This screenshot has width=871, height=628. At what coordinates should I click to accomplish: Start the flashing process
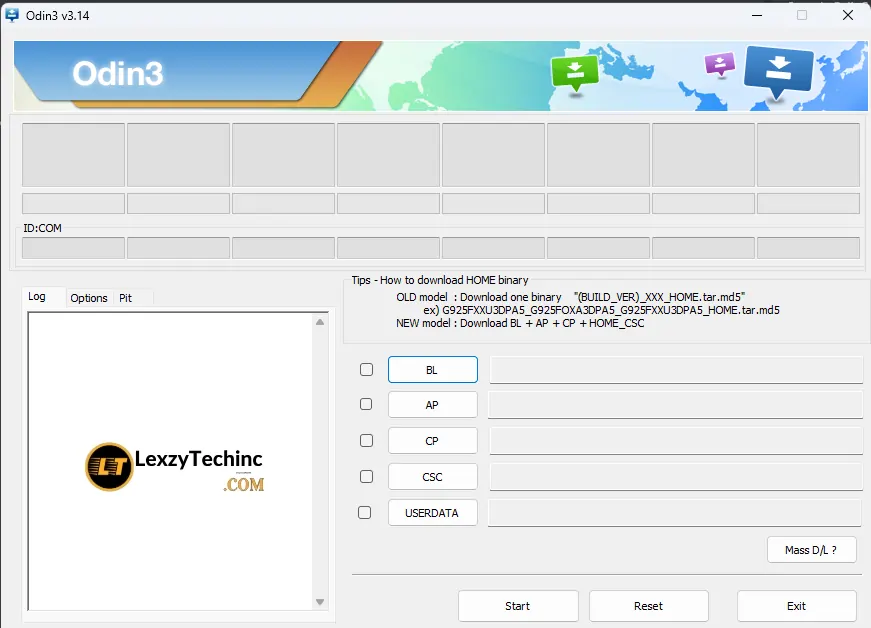tap(518, 606)
